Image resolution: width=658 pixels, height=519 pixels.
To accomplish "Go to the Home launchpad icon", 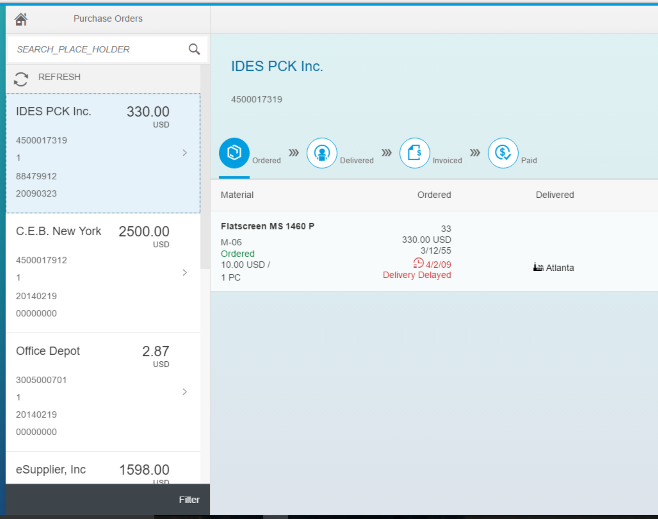I will click(21, 19).
